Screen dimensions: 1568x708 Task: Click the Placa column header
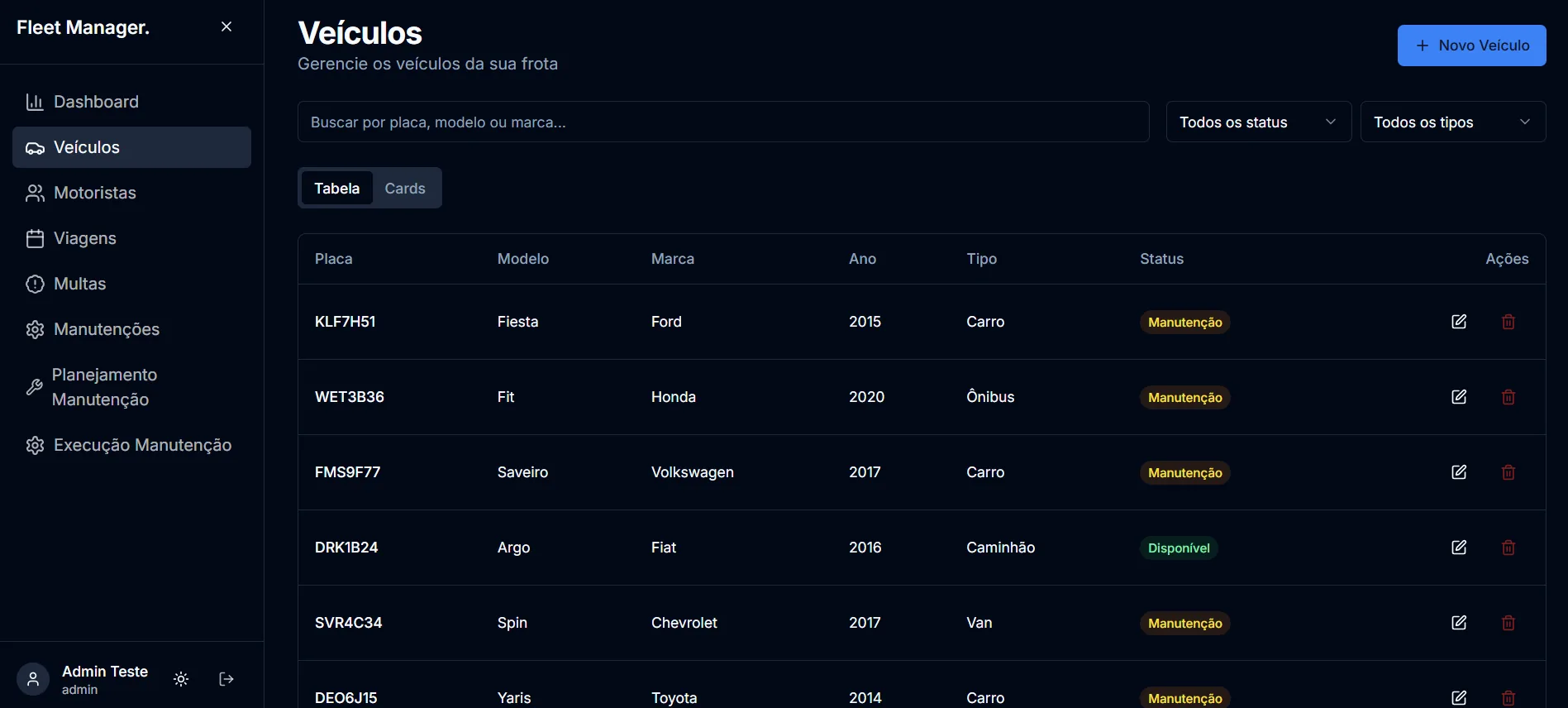[334, 259]
